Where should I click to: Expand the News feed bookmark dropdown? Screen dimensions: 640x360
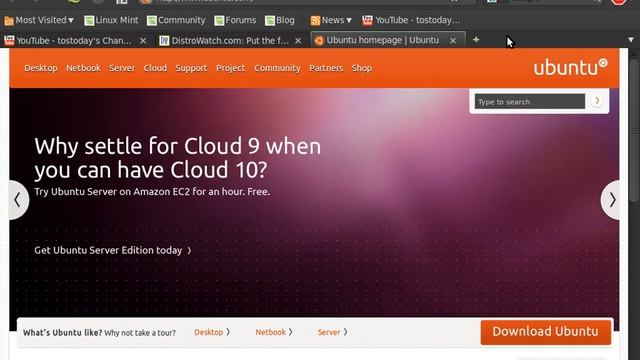[x=331, y=20]
